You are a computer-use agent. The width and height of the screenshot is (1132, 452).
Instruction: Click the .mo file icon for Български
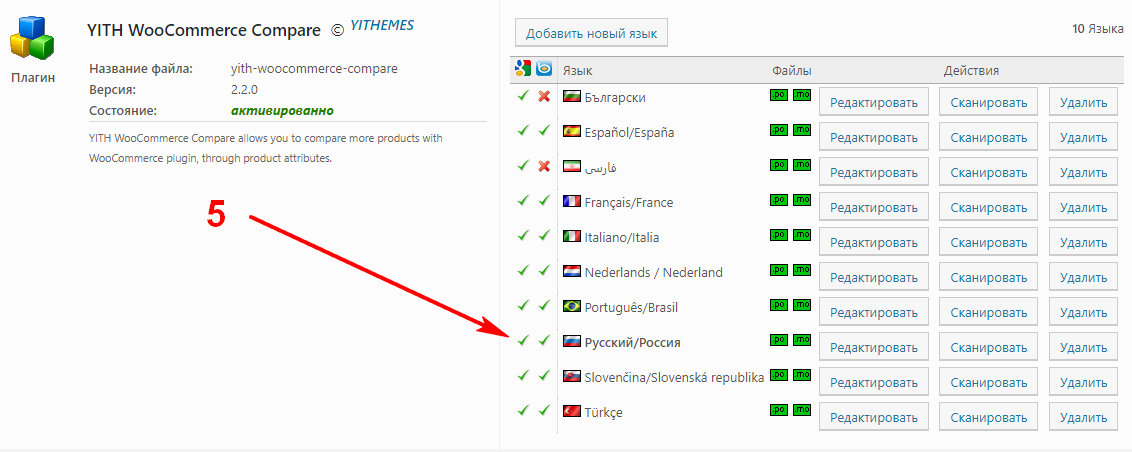point(801,95)
